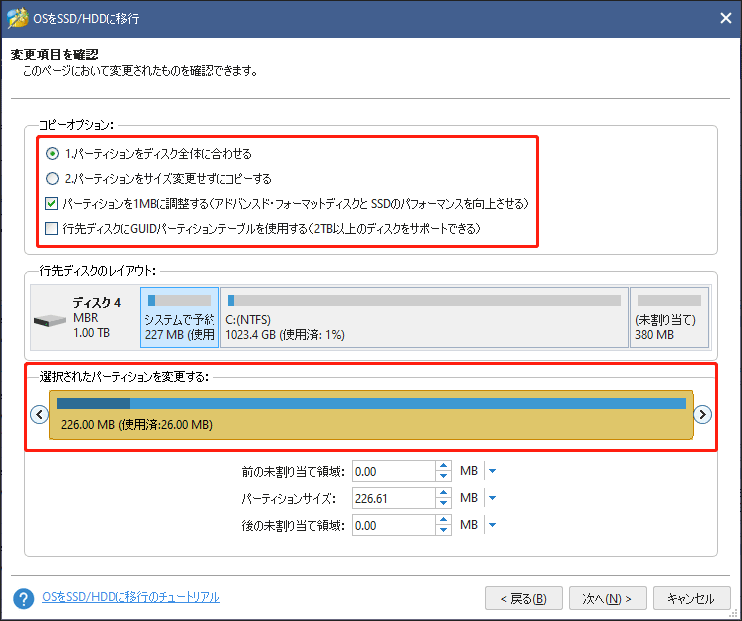Click the 戻る(B) back button
742x621 pixels.
click(523, 598)
